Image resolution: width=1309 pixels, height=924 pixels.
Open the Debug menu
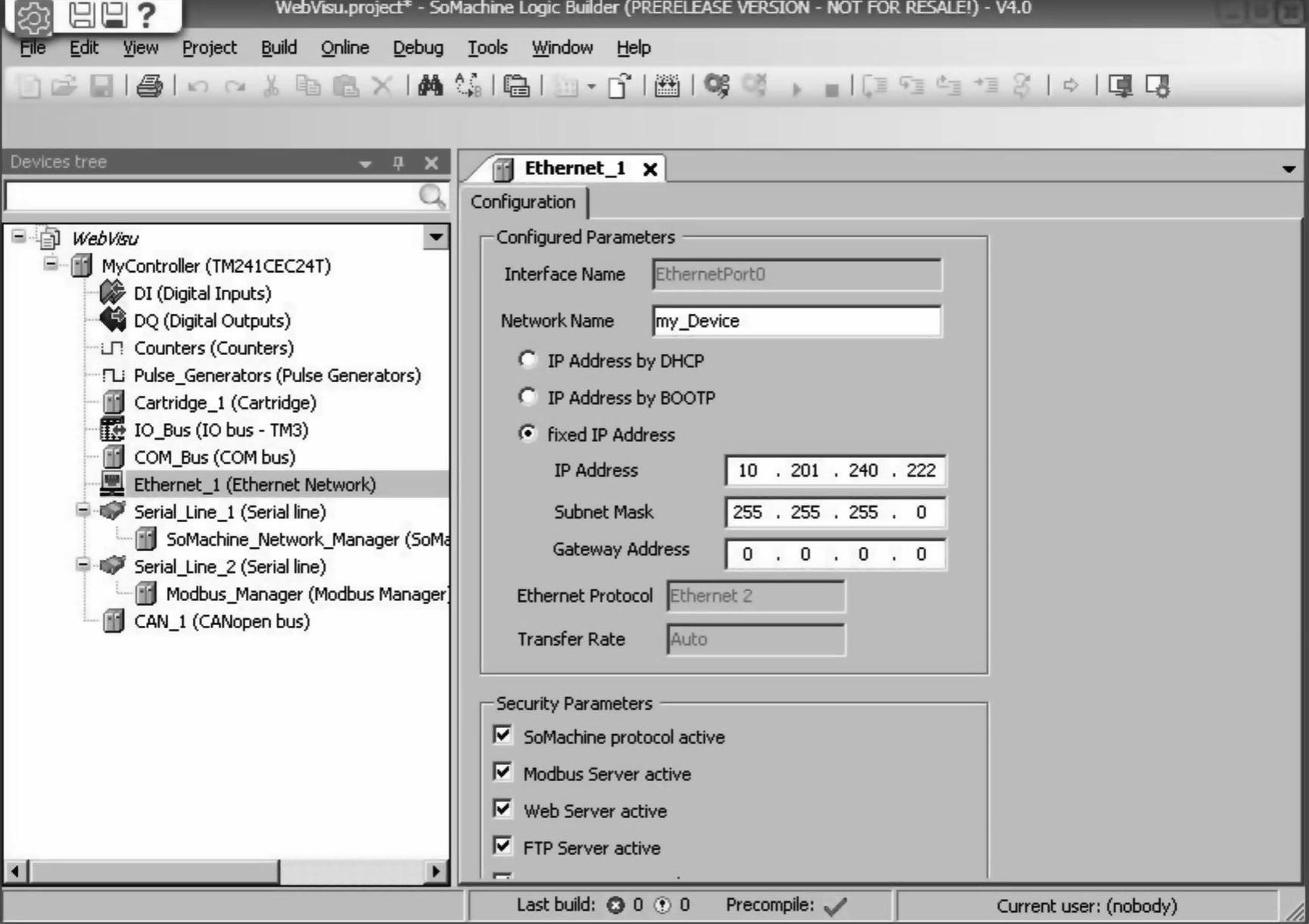click(418, 48)
